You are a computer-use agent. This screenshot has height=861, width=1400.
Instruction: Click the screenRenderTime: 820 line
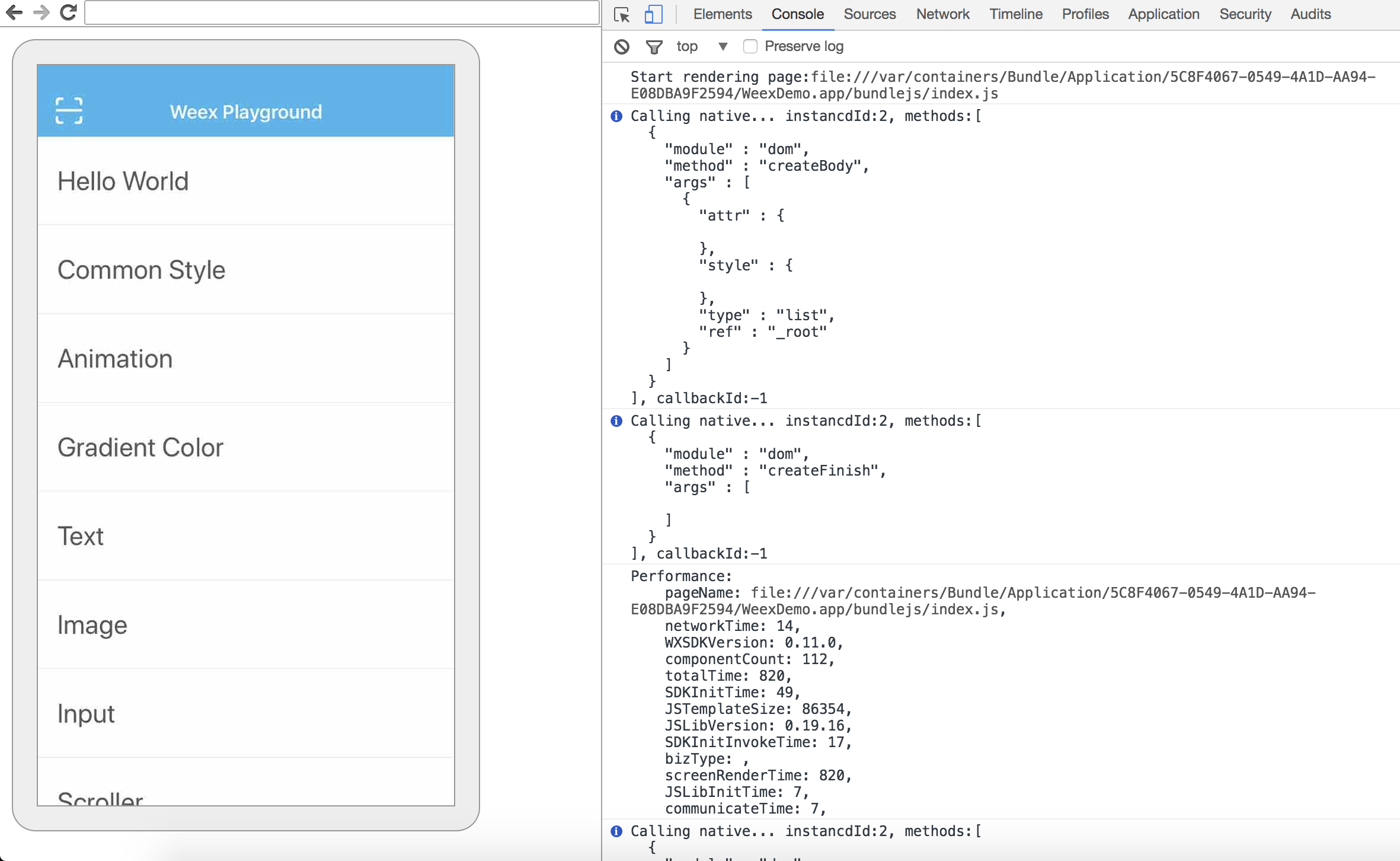(758, 776)
